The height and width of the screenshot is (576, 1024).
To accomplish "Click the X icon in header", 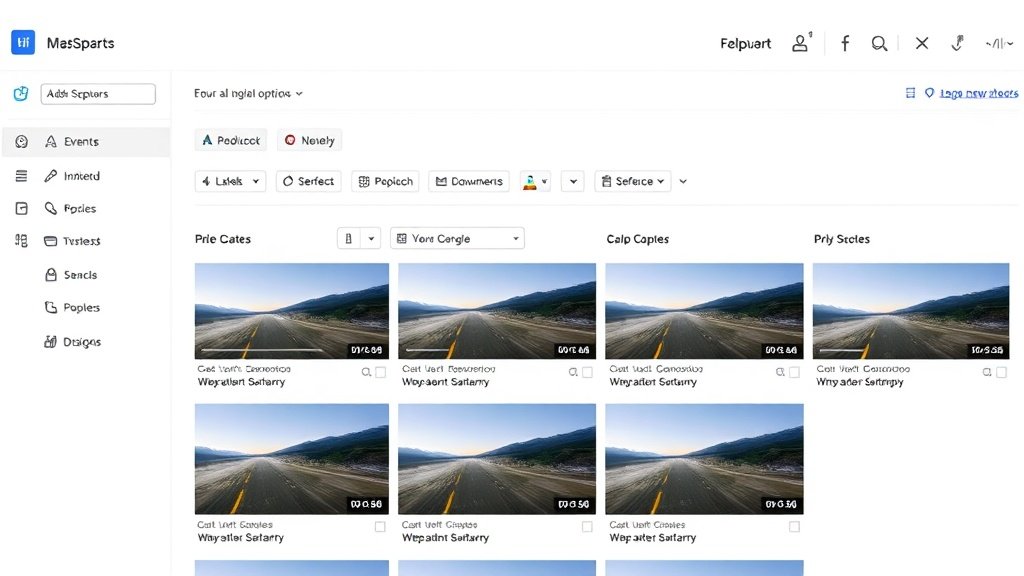I will coord(921,43).
